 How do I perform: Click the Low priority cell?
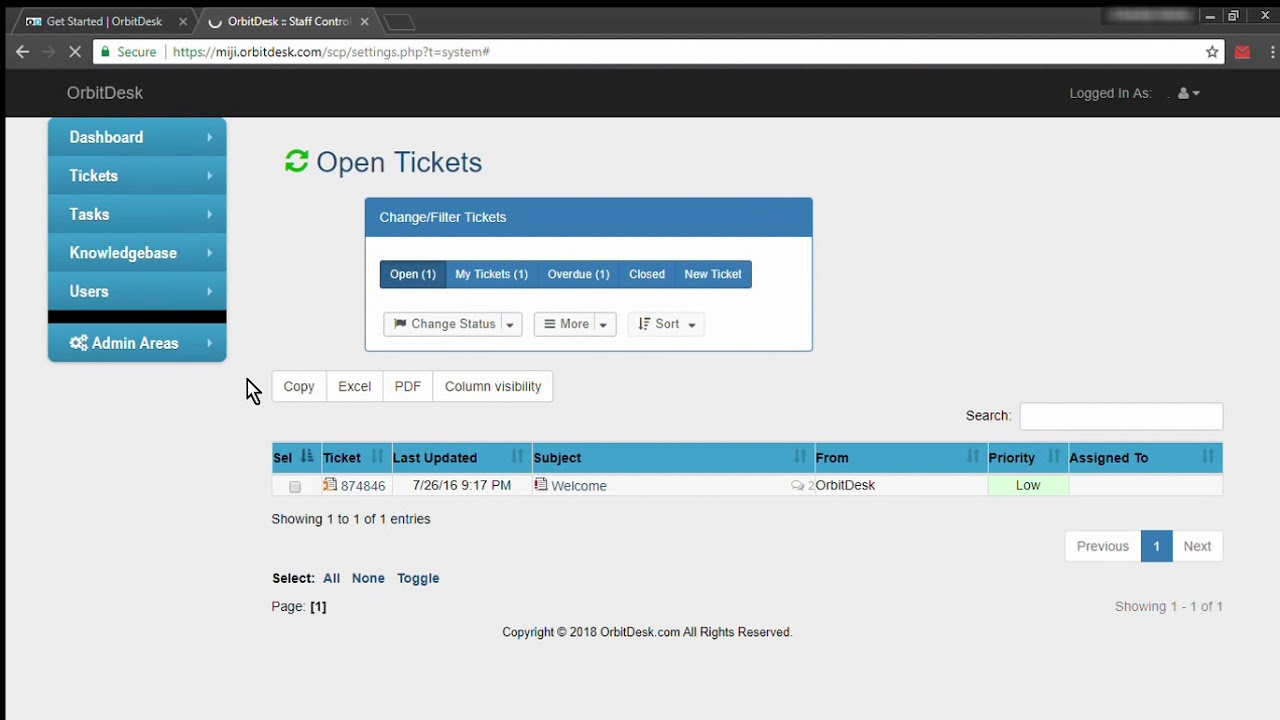[1028, 485]
